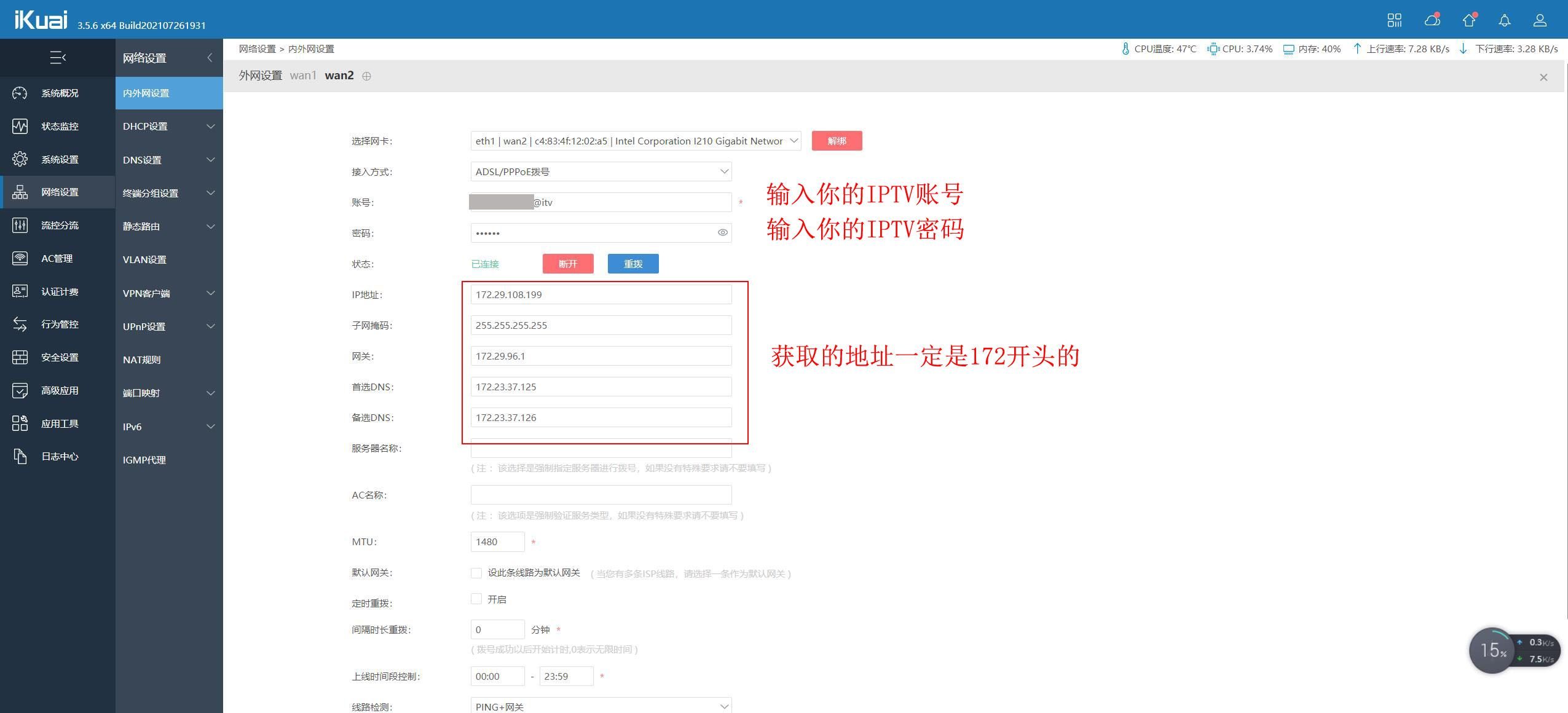Image resolution: width=1568 pixels, height=713 pixels.
Task: Open the 线路检测 PING+网关 dropdown
Action: click(600, 704)
